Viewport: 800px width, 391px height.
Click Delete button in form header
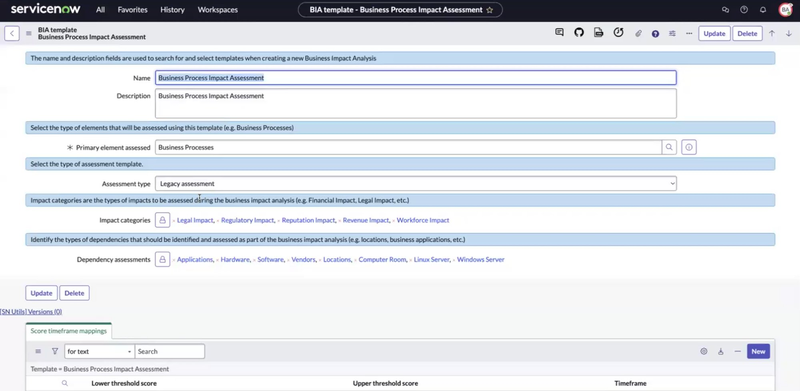(x=747, y=34)
